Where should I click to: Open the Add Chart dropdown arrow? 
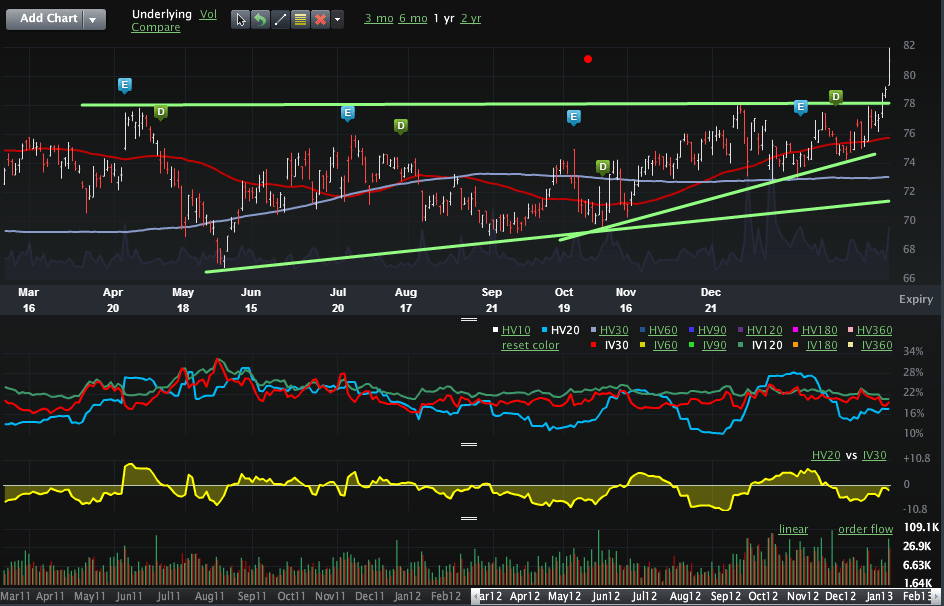point(93,20)
